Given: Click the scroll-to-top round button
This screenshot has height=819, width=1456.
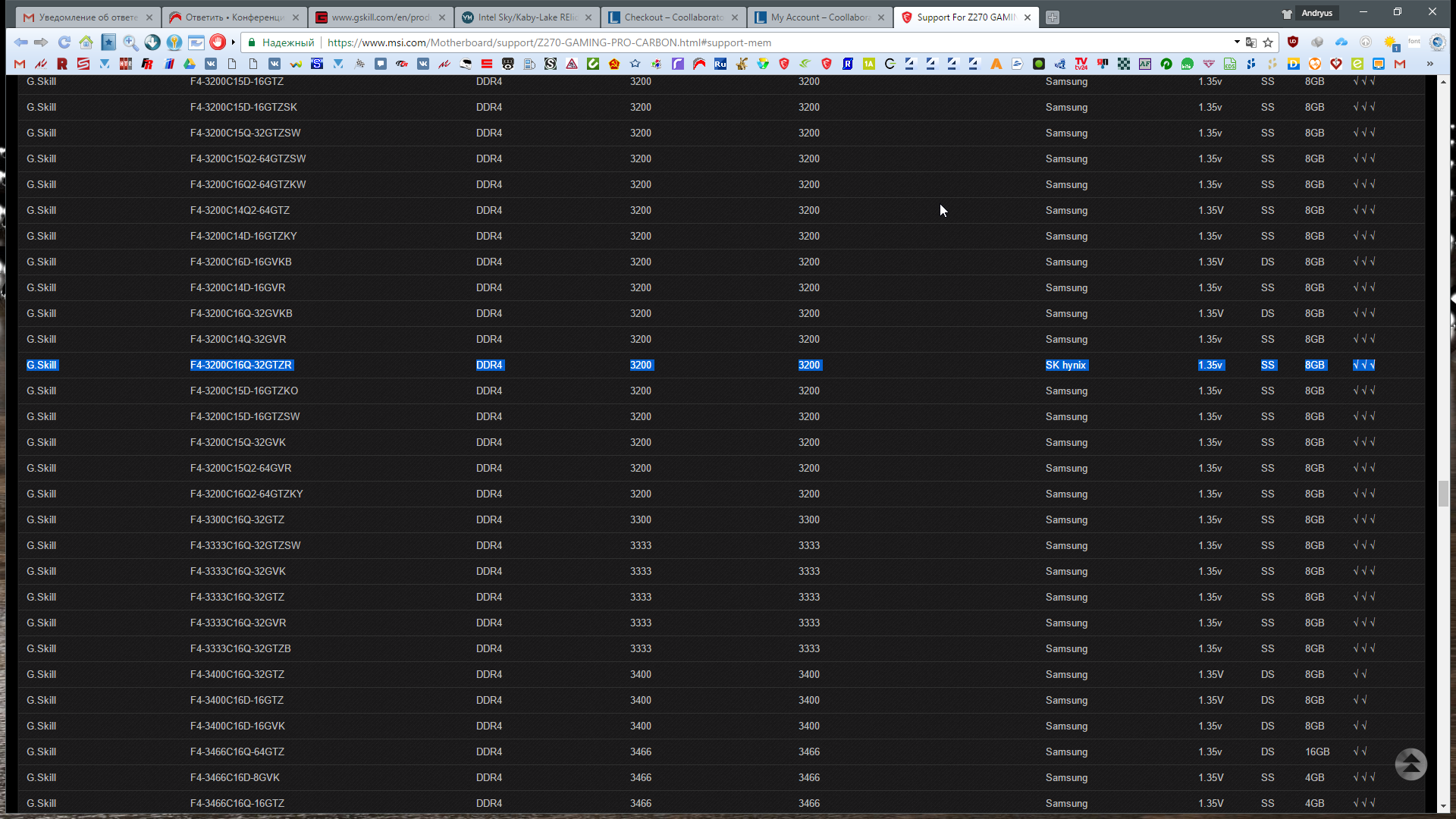Looking at the screenshot, I should pyautogui.click(x=1410, y=764).
